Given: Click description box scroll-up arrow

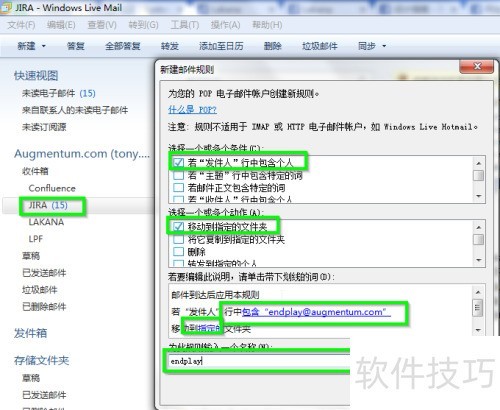Looking at the screenshot, I should tap(478, 292).
